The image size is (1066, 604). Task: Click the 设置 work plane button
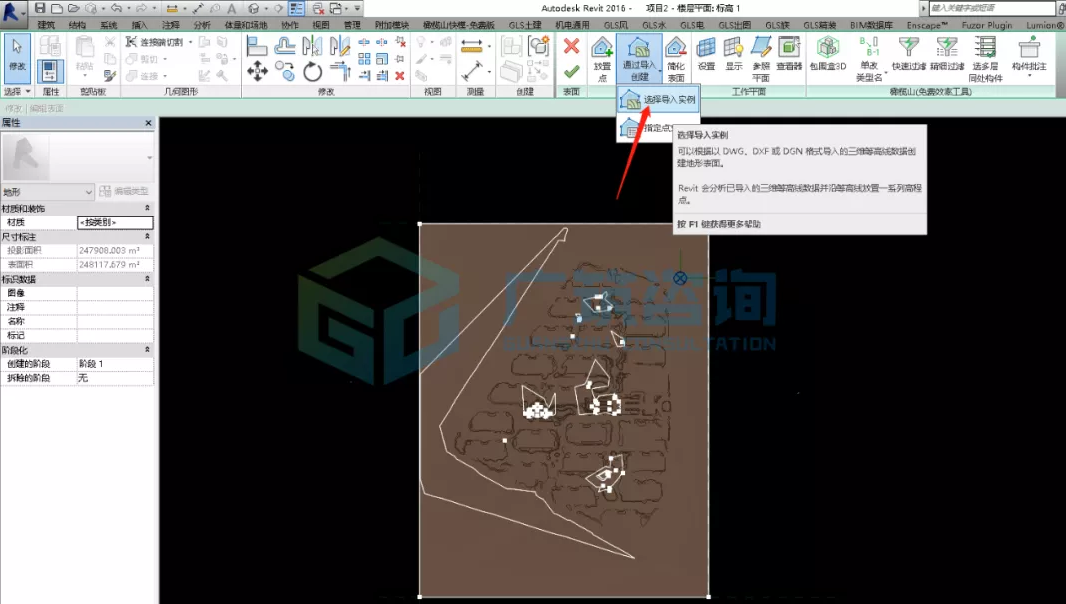tap(706, 54)
